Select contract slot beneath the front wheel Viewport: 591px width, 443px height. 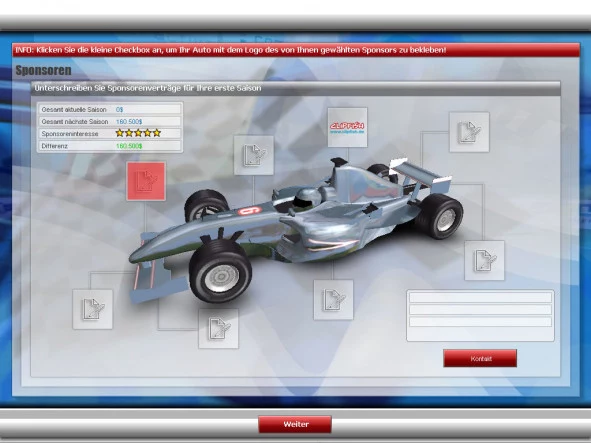point(218,328)
